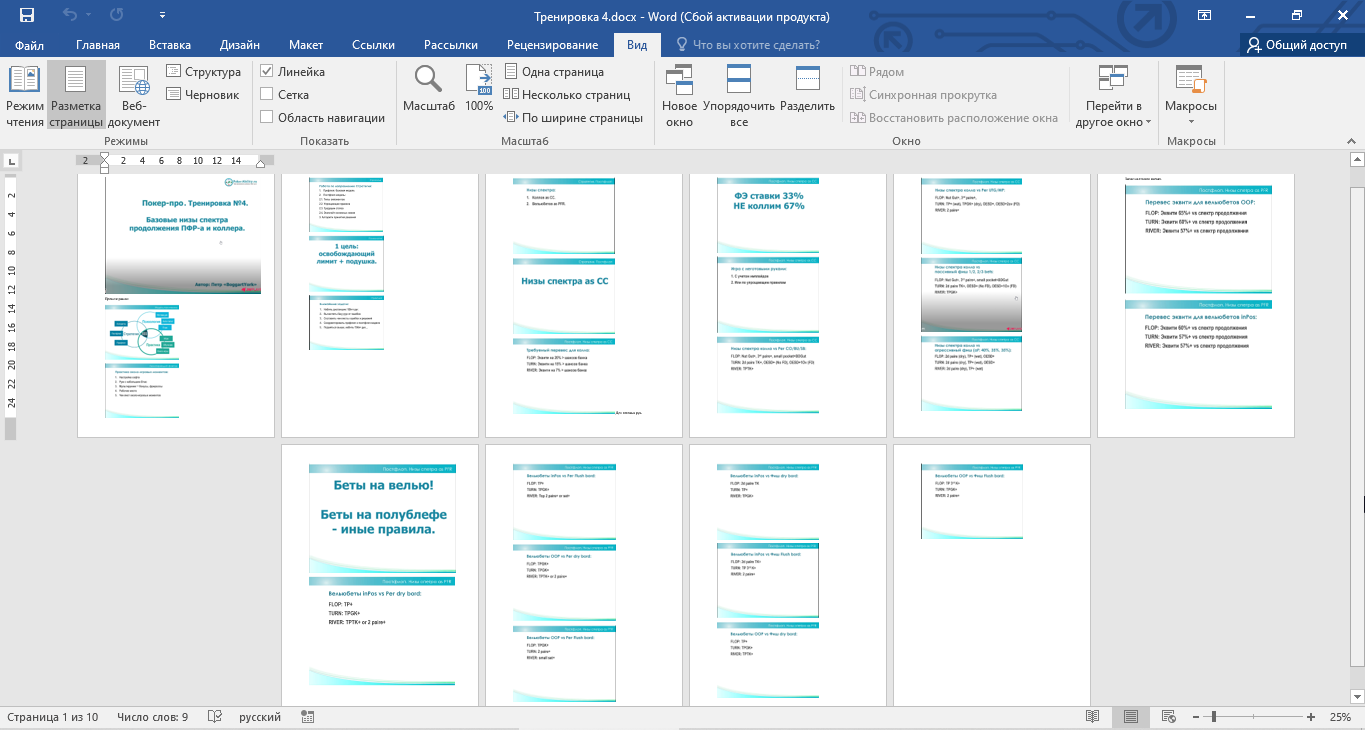Open the References (Ссылки) tab

(373, 45)
